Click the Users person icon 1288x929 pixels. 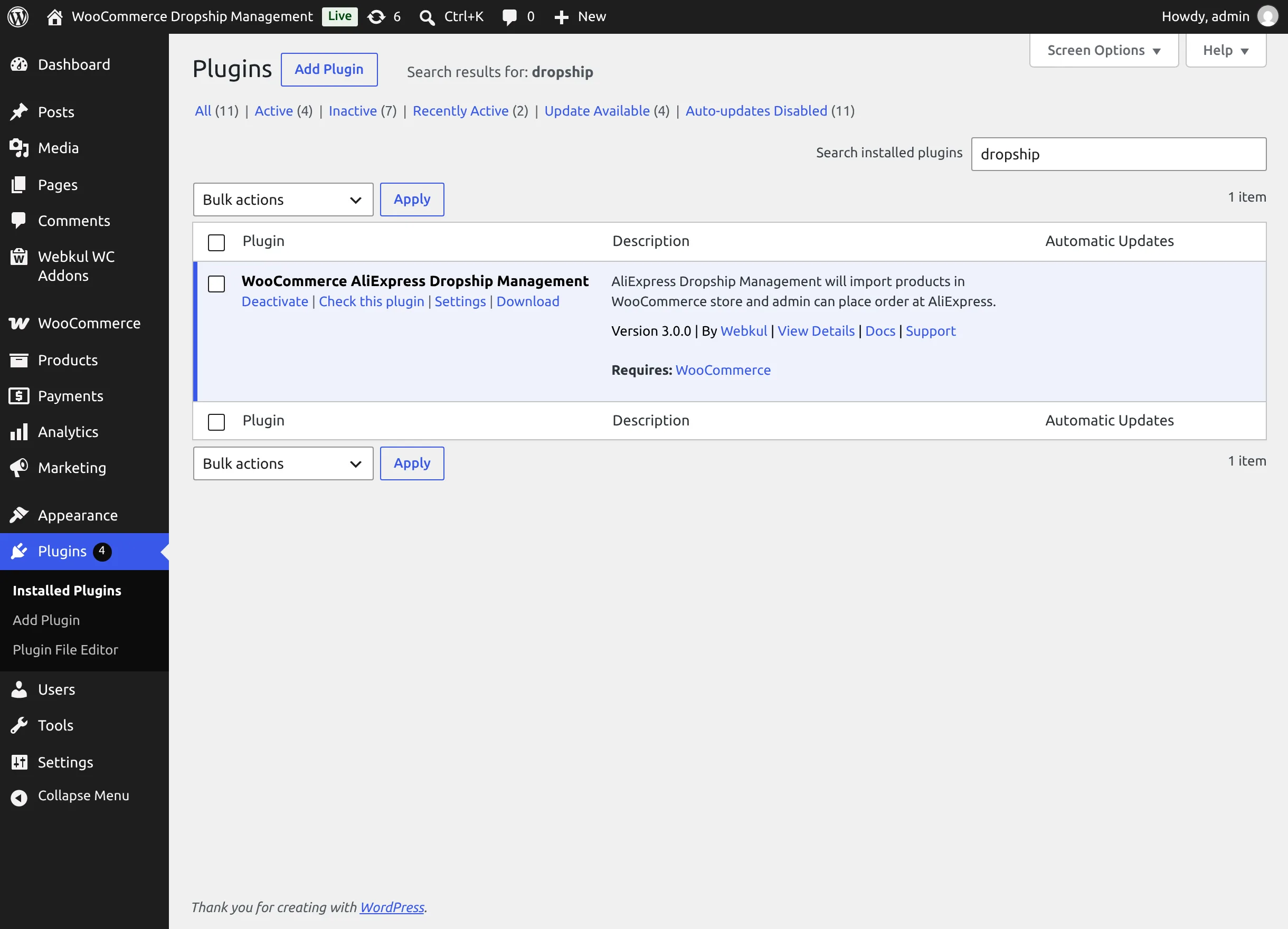(19, 689)
